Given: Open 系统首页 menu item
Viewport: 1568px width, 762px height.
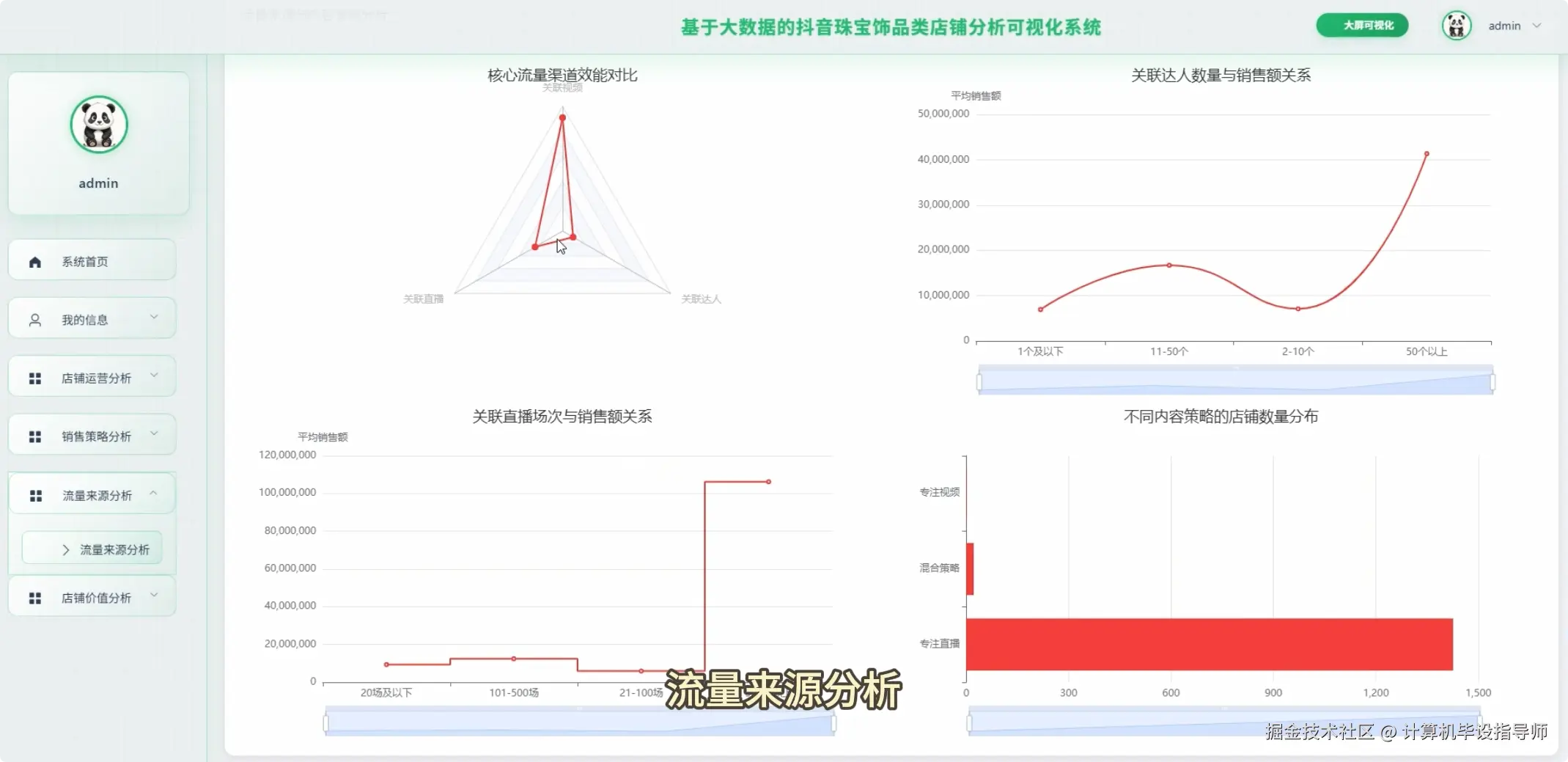Looking at the screenshot, I should [92, 260].
